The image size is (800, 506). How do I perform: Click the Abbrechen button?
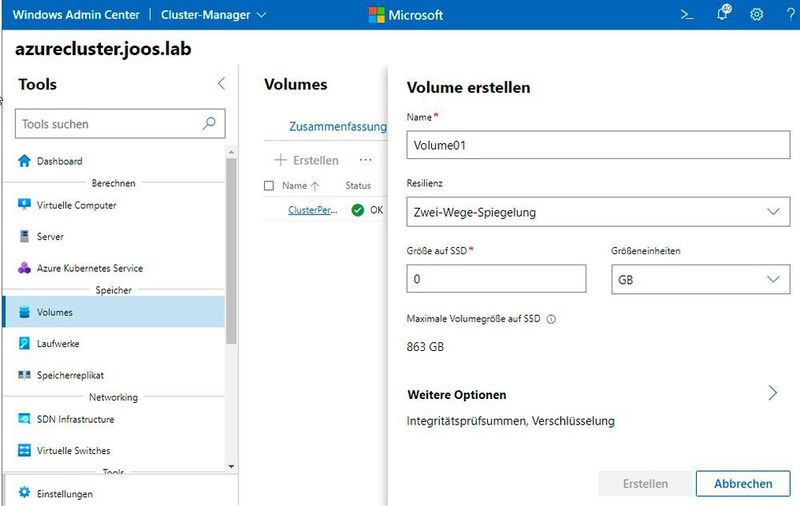tap(743, 484)
